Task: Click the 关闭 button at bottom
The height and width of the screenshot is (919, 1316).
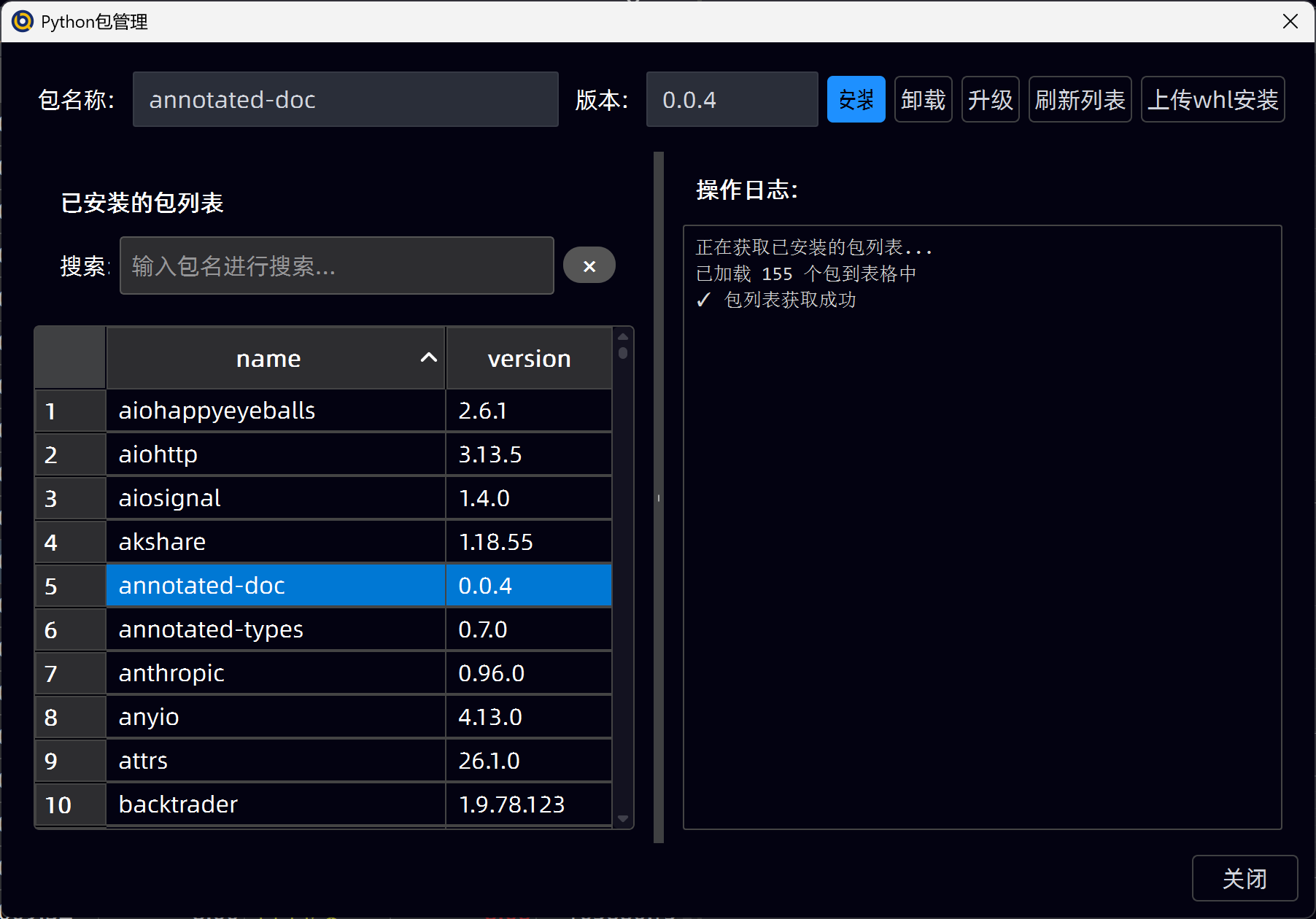Action: click(x=1244, y=878)
